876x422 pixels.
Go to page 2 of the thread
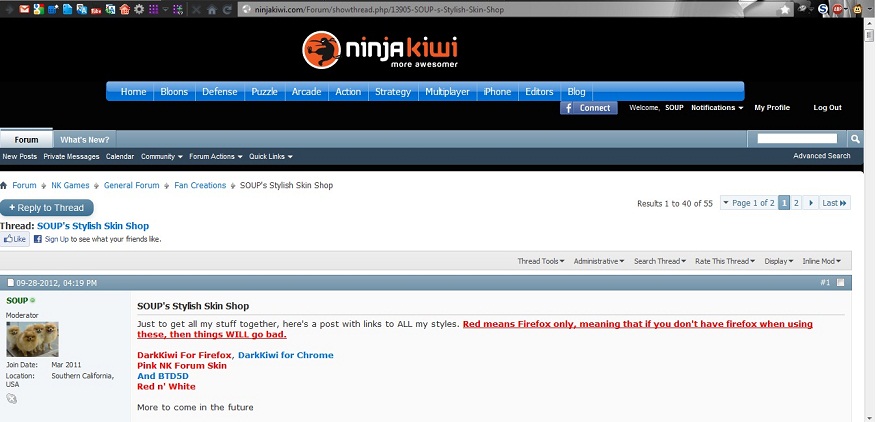point(797,203)
